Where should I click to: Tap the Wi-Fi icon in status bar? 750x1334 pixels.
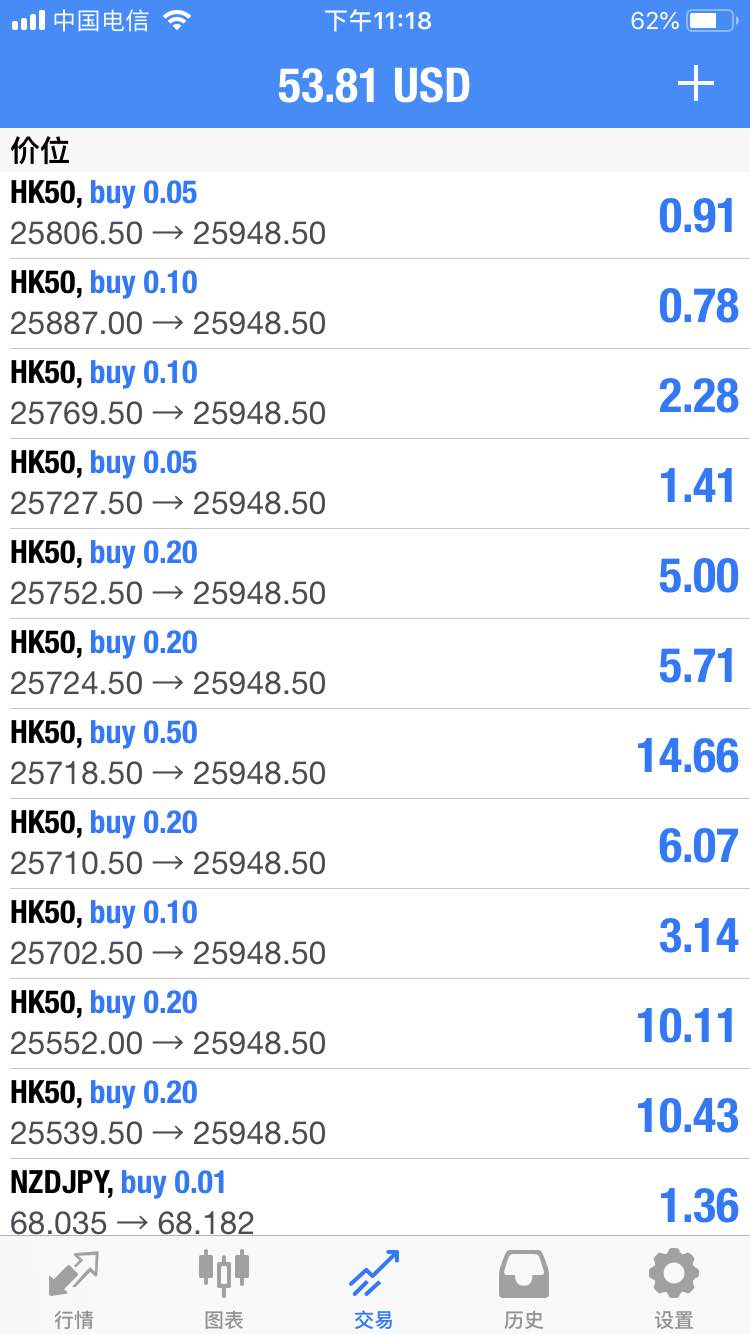click(178, 21)
